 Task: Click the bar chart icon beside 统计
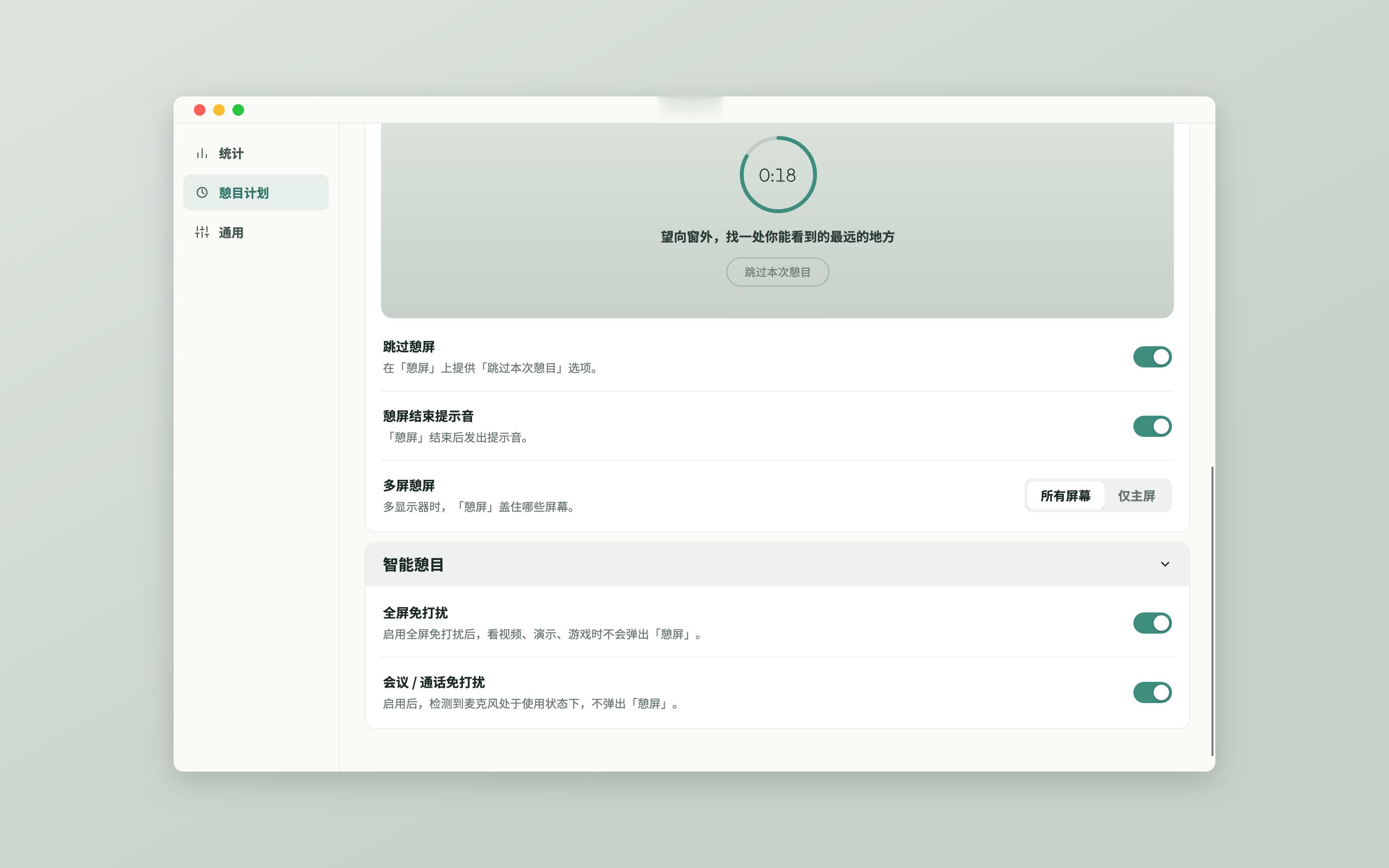click(202, 153)
